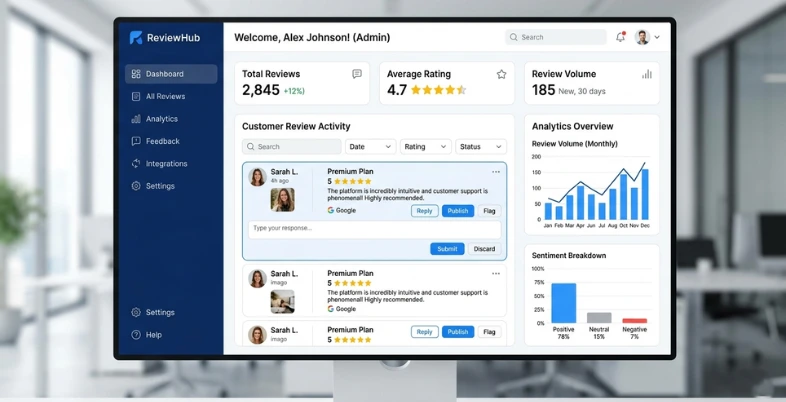Expand the profile menu chevron
Image resolution: width=786 pixels, height=402 pixels.
point(657,38)
